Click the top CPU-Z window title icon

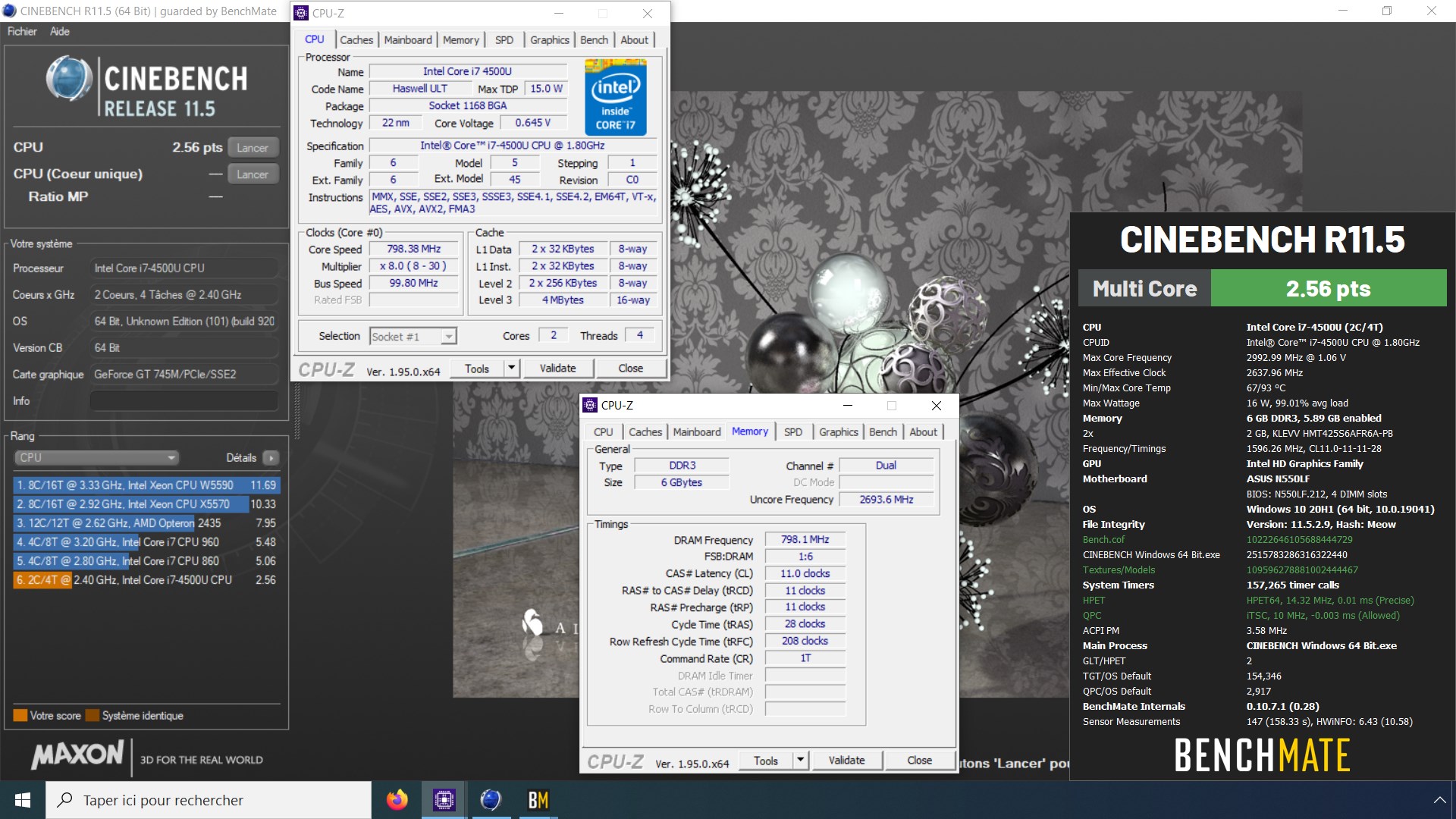click(301, 13)
